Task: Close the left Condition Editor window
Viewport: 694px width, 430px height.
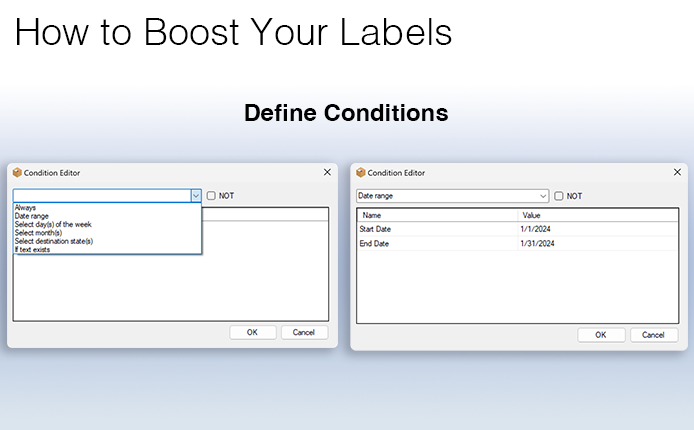Action: click(x=327, y=172)
